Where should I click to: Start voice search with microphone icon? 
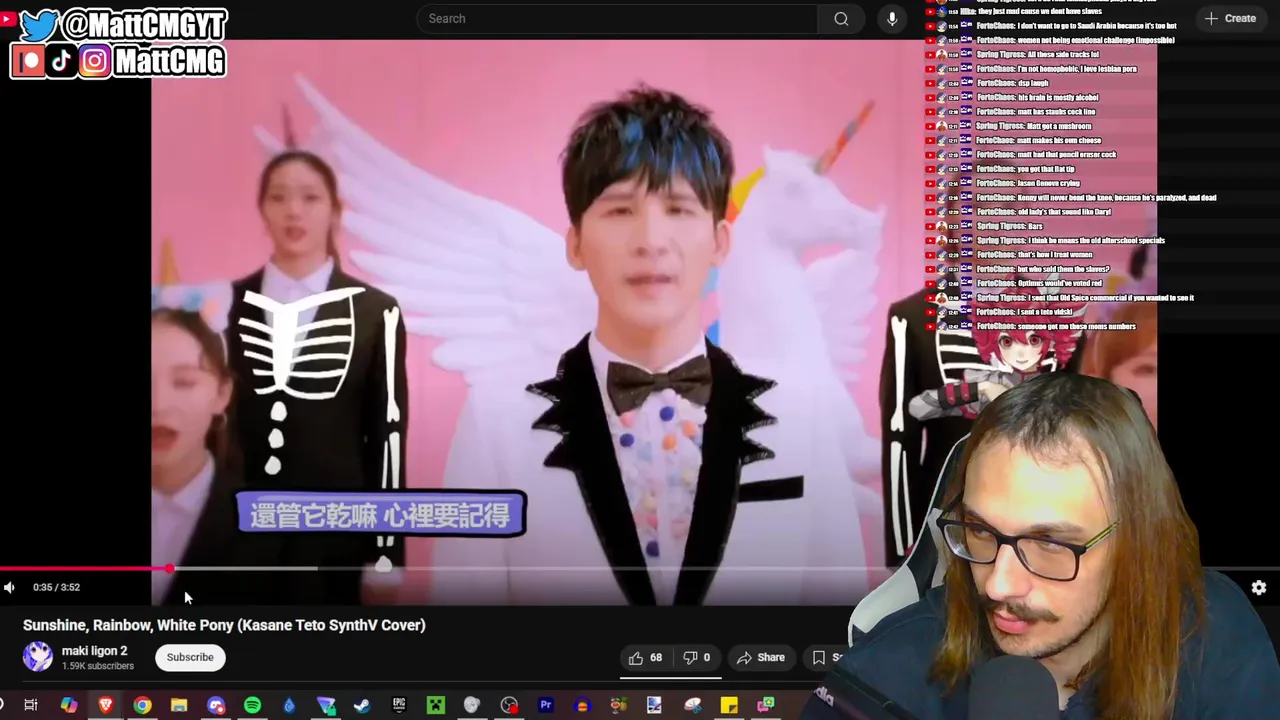892,18
